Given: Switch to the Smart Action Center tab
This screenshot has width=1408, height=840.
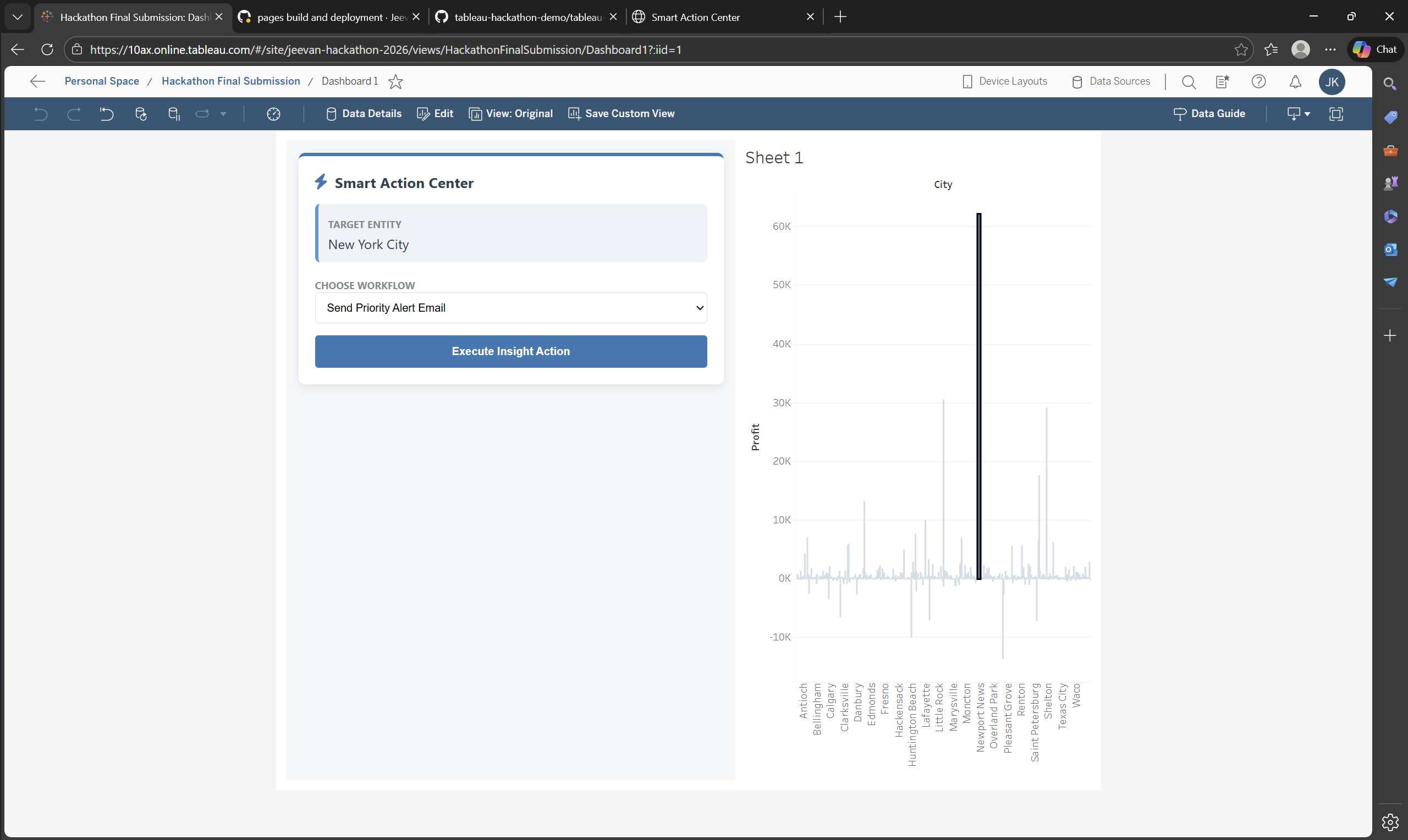Looking at the screenshot, I should point(694,17).
